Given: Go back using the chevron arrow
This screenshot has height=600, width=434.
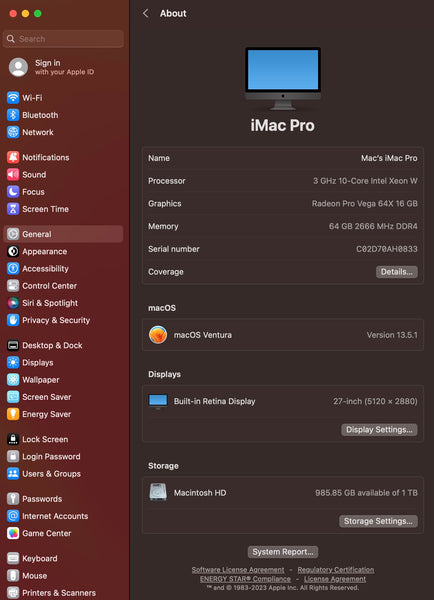Looking at the screenshot, I should (145, 13).
